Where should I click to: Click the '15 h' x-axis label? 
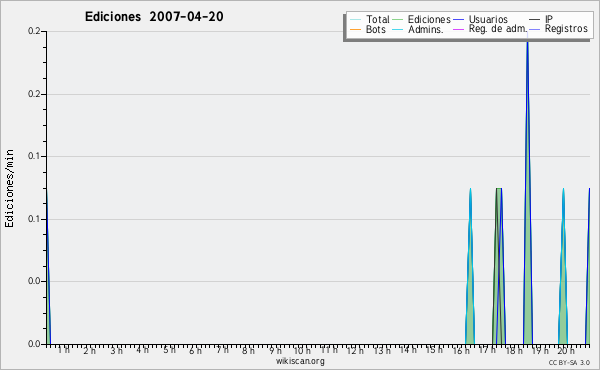point(434,350)
